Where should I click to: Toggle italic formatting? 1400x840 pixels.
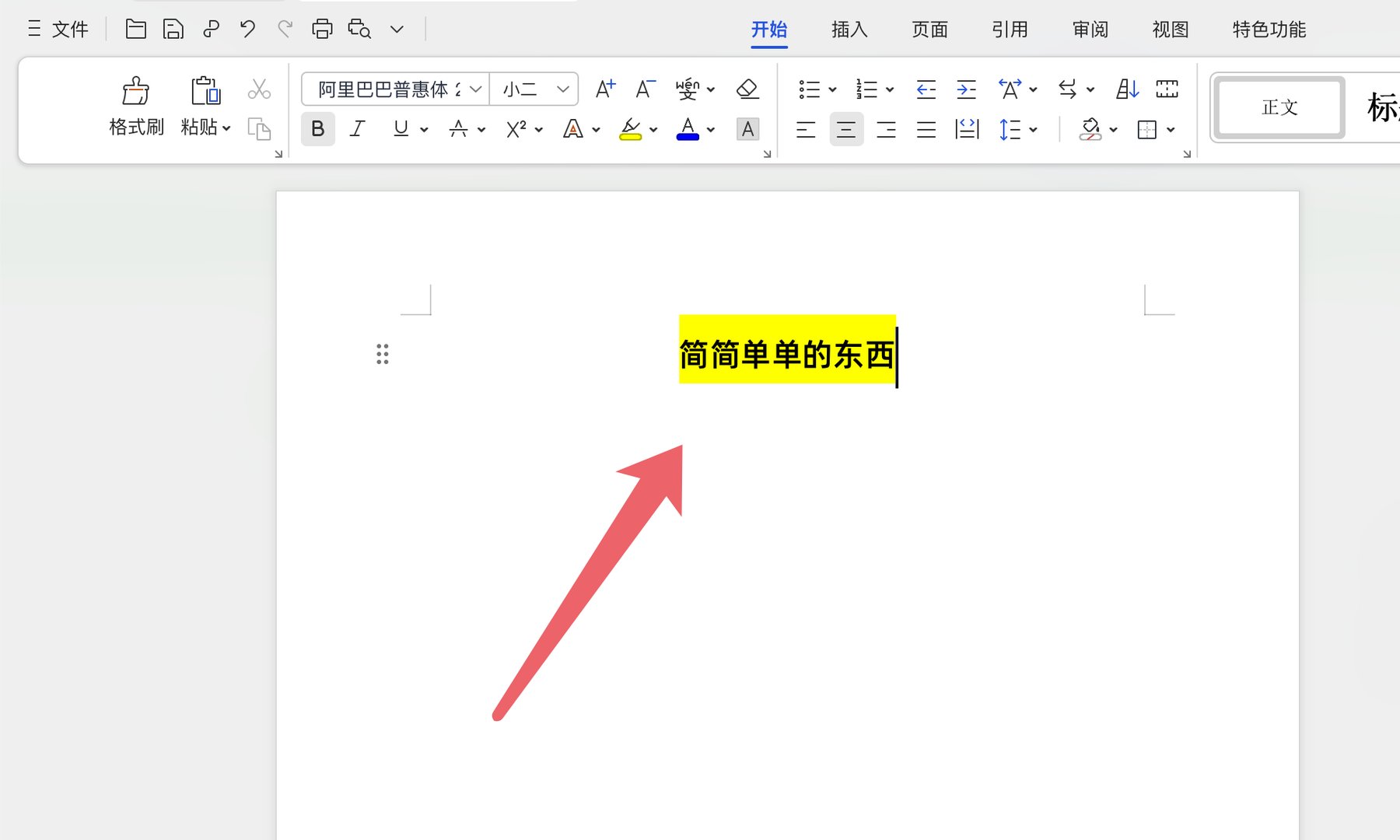click(356, 129)
